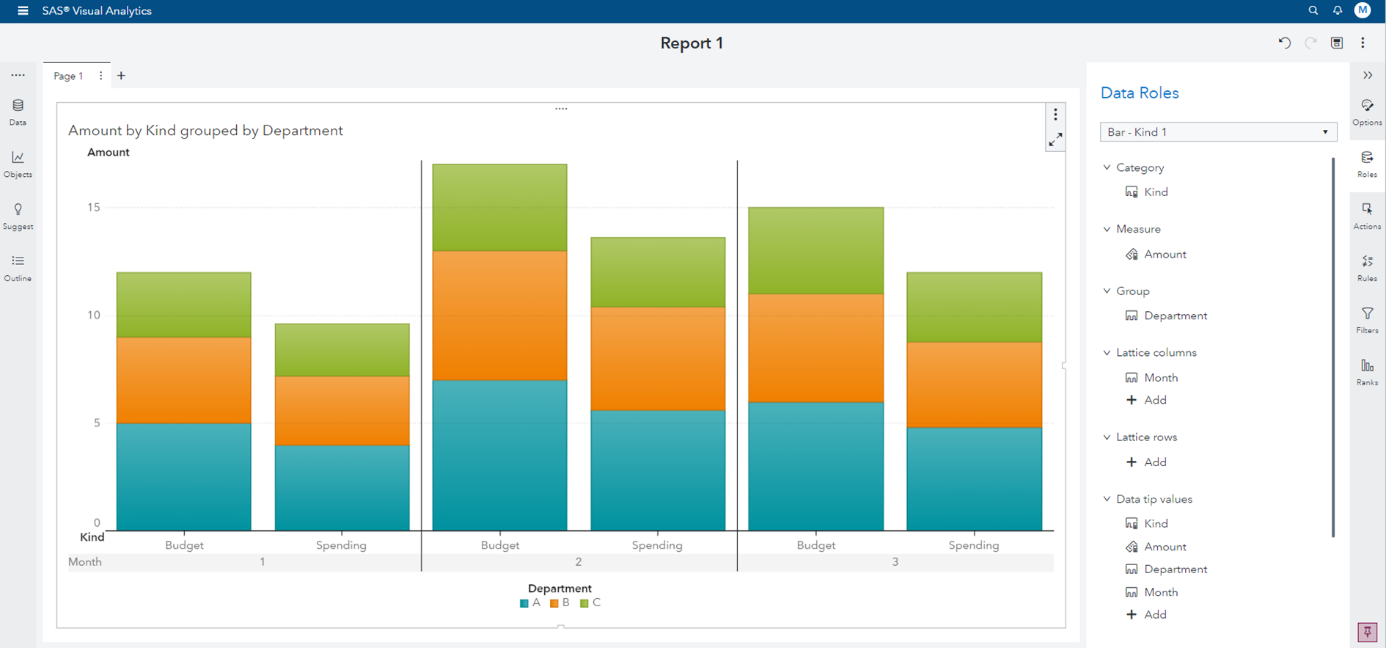Screen dimensions: 1386x648
Task: Collapse the Data tip values section
Action: (1106, 498)
